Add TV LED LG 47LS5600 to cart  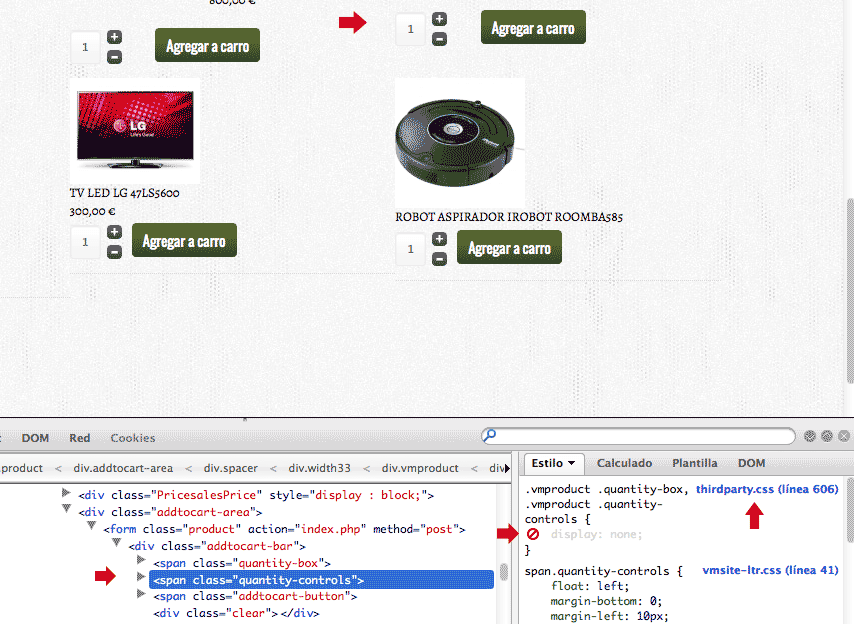[184, 240]
